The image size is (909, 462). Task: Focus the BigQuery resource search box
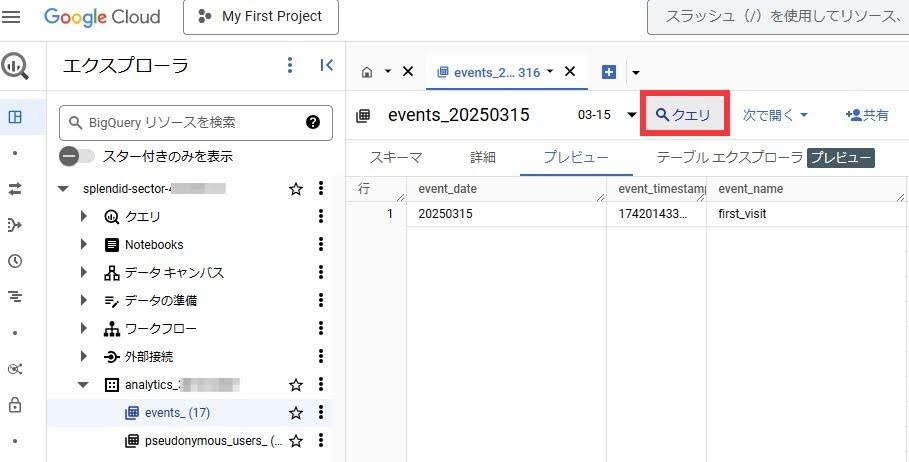(x=196, y=122)
